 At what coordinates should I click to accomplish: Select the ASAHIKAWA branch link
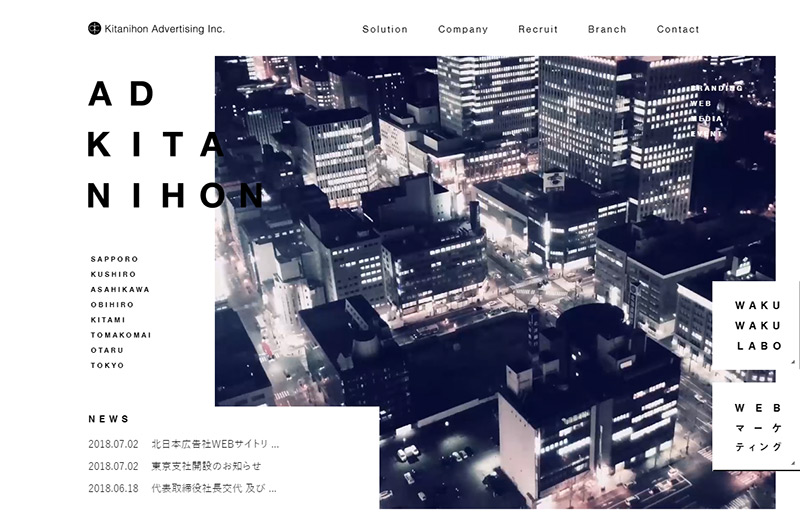tap(120, 290)
